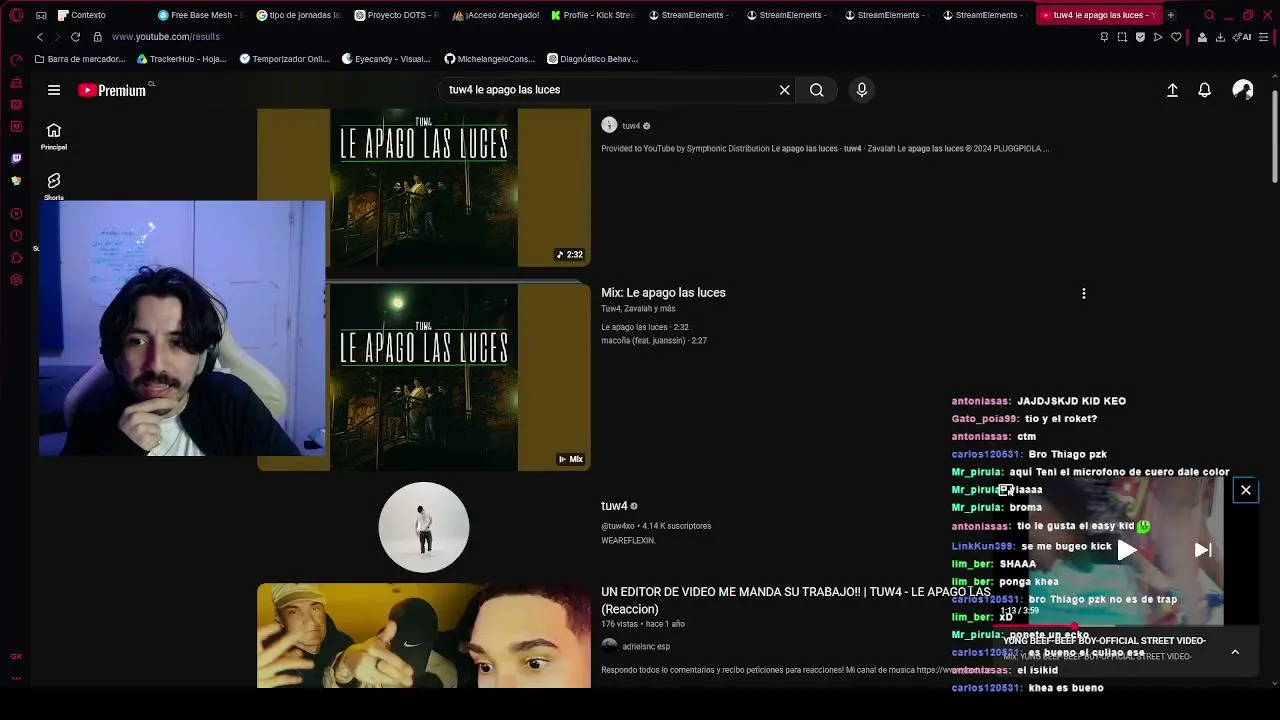
Task: Open the upload/create button
Action: [x=1173, y=90]
